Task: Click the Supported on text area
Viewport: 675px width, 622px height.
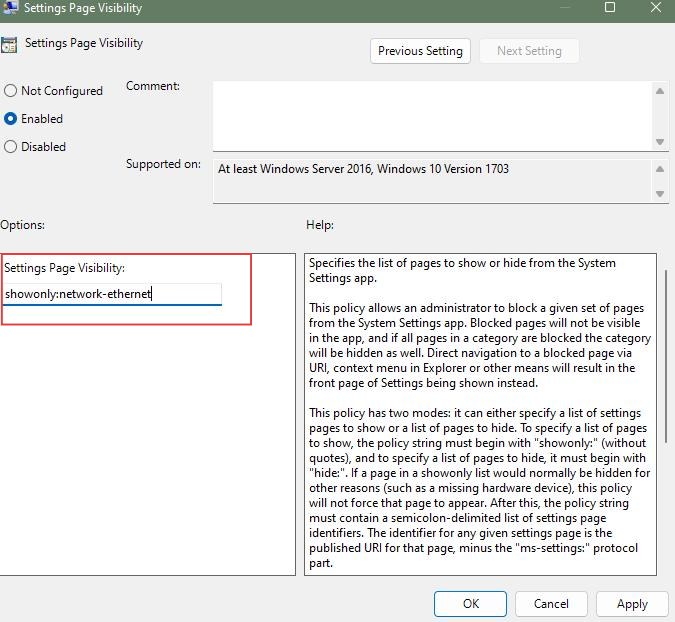Action: point(430,180)
